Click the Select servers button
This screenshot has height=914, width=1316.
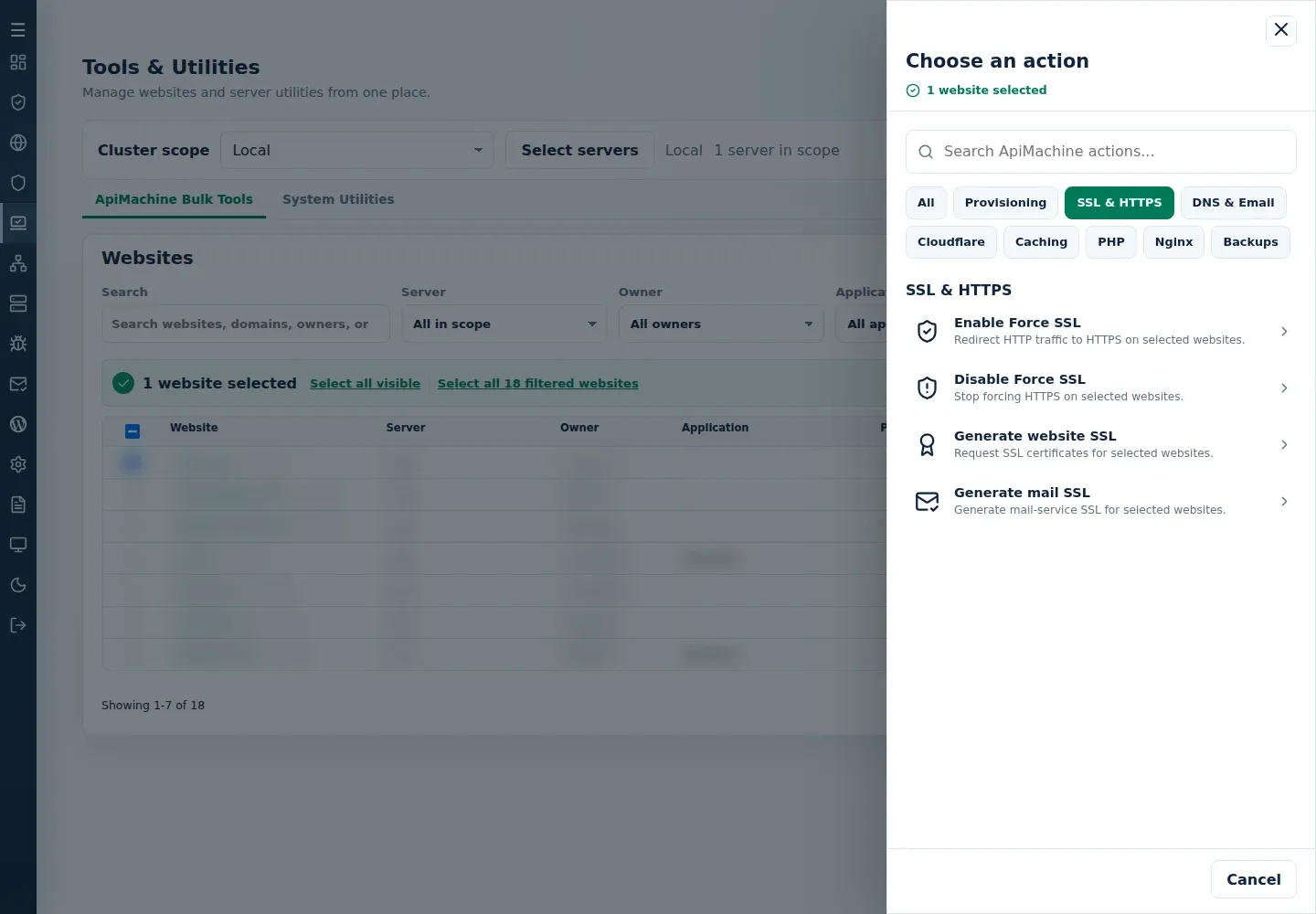coord(579,150)
